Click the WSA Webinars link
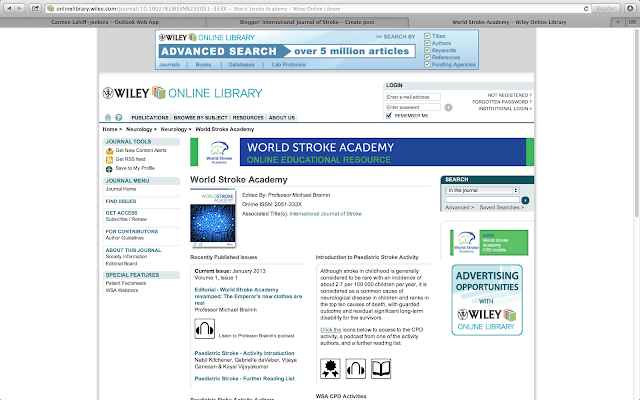640x400 pixels. click(122, 291)
